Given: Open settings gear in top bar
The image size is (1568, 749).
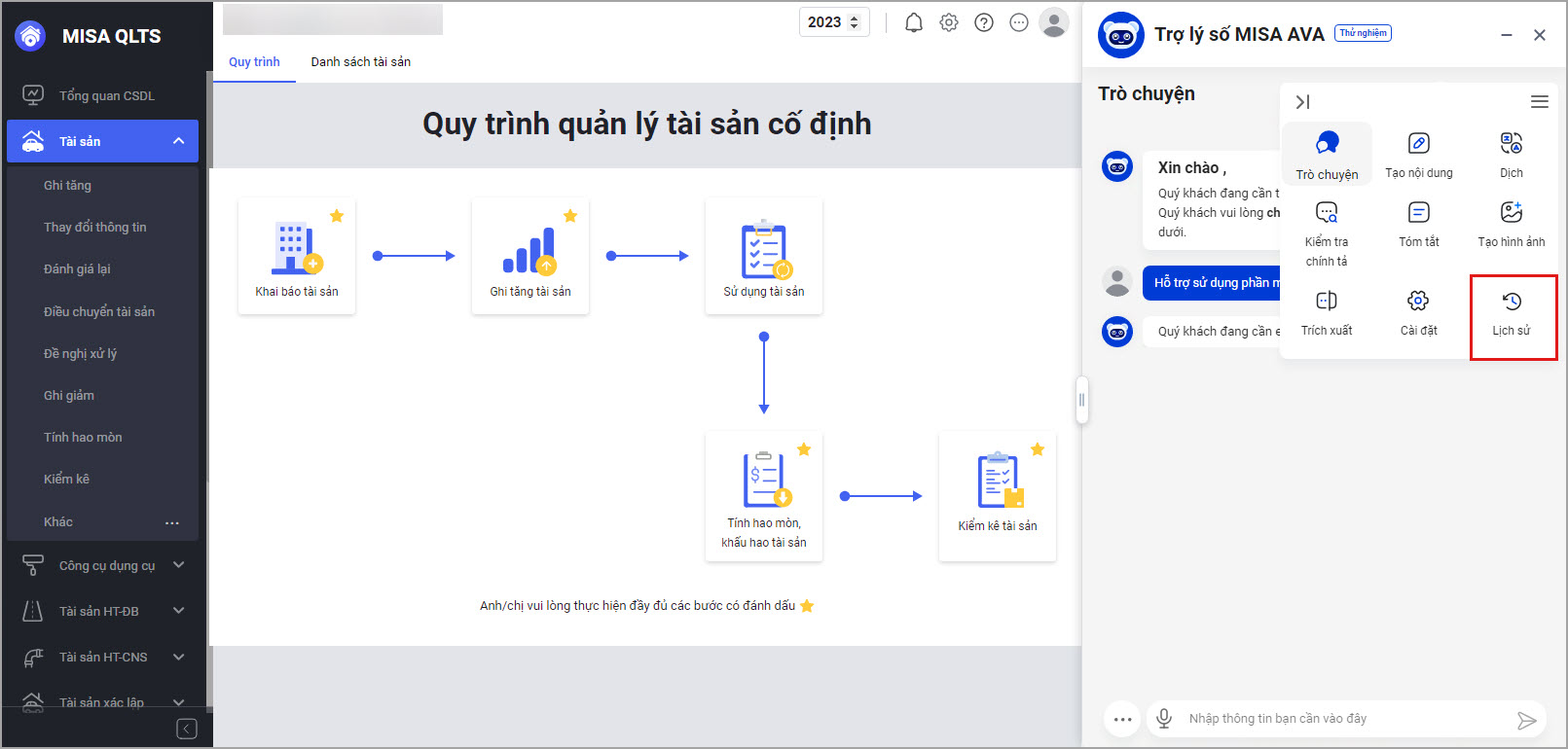Looking at the screenshot, I should (949, 22).
